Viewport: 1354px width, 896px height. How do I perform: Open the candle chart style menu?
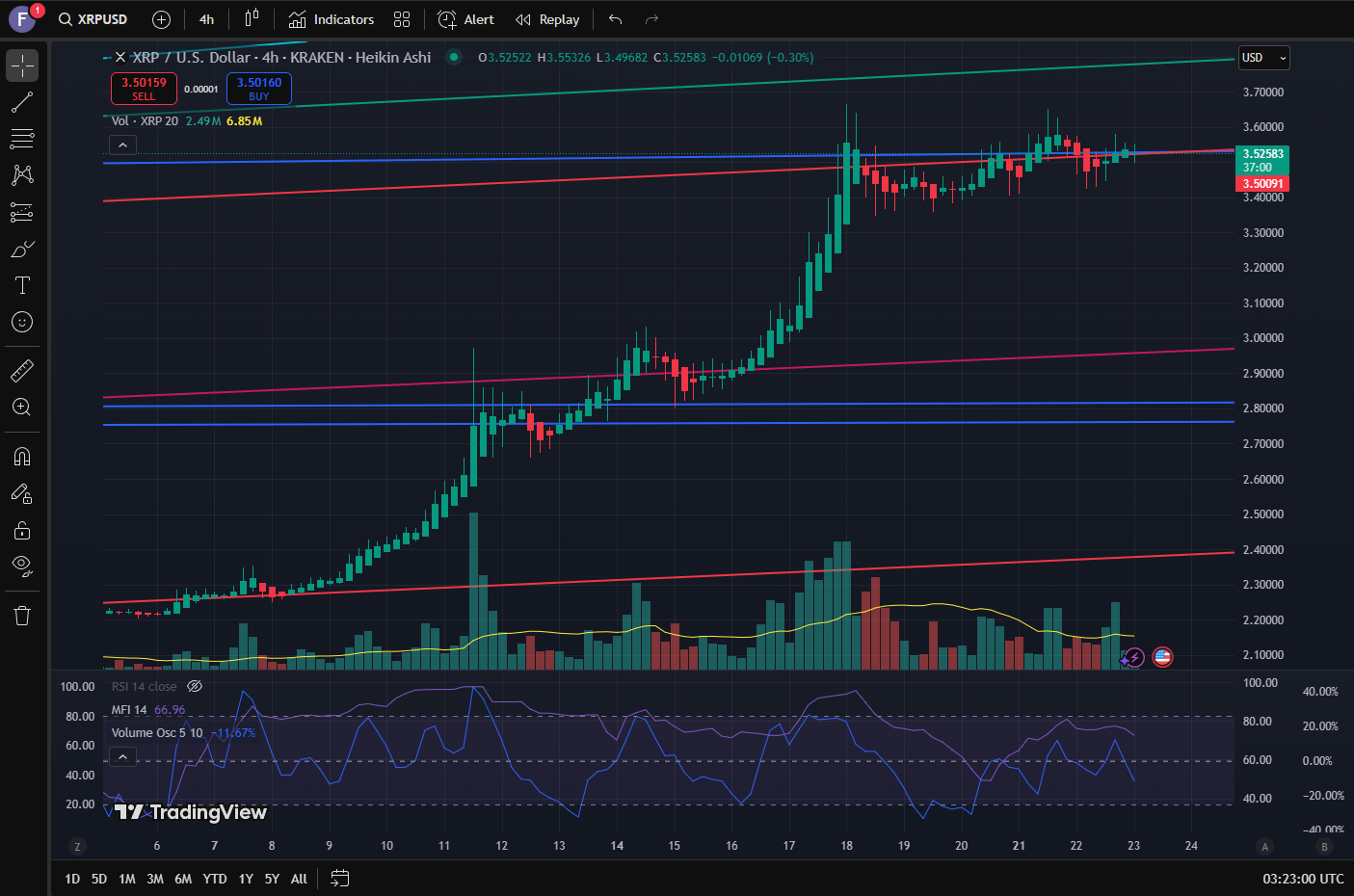click(252, 18)
